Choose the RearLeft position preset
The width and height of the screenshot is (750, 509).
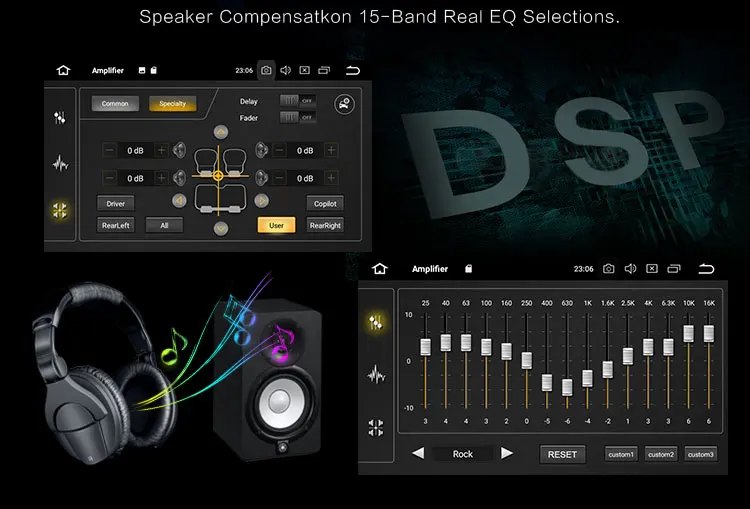(x=115, y=225)
